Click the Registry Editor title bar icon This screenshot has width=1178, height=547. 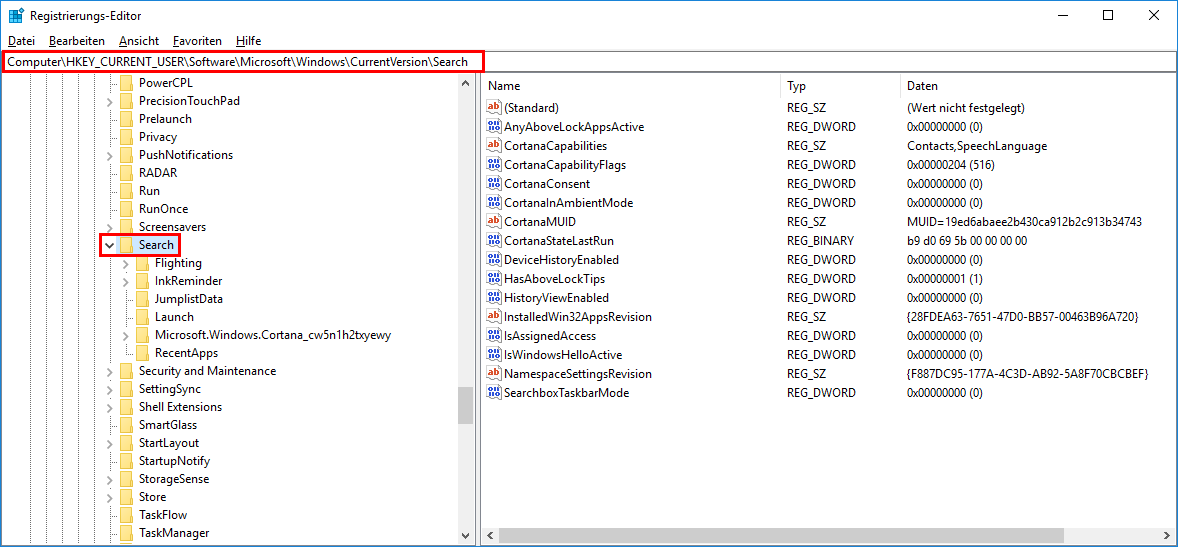tap(16, 16)
